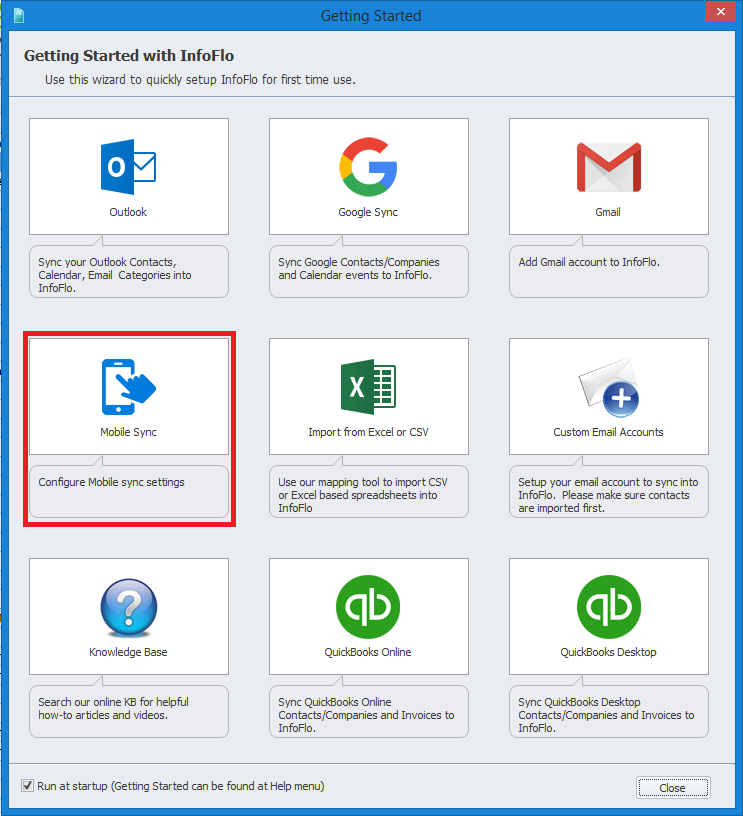This screenshot has width=743, height=816.
Task: Open the Gmail envelope icon
Action: [608, 167]
